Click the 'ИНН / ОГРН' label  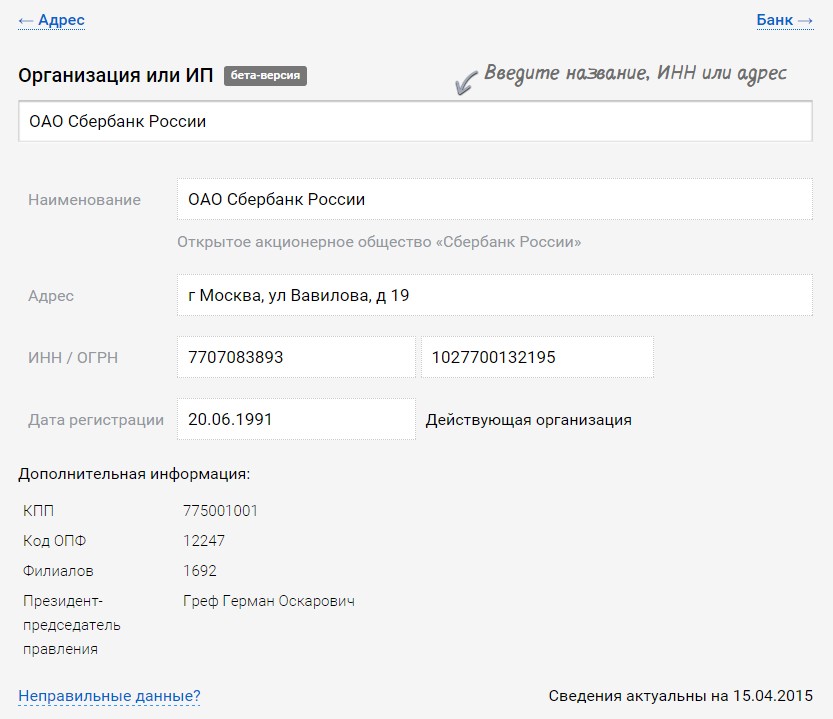[x=73, y=358]
